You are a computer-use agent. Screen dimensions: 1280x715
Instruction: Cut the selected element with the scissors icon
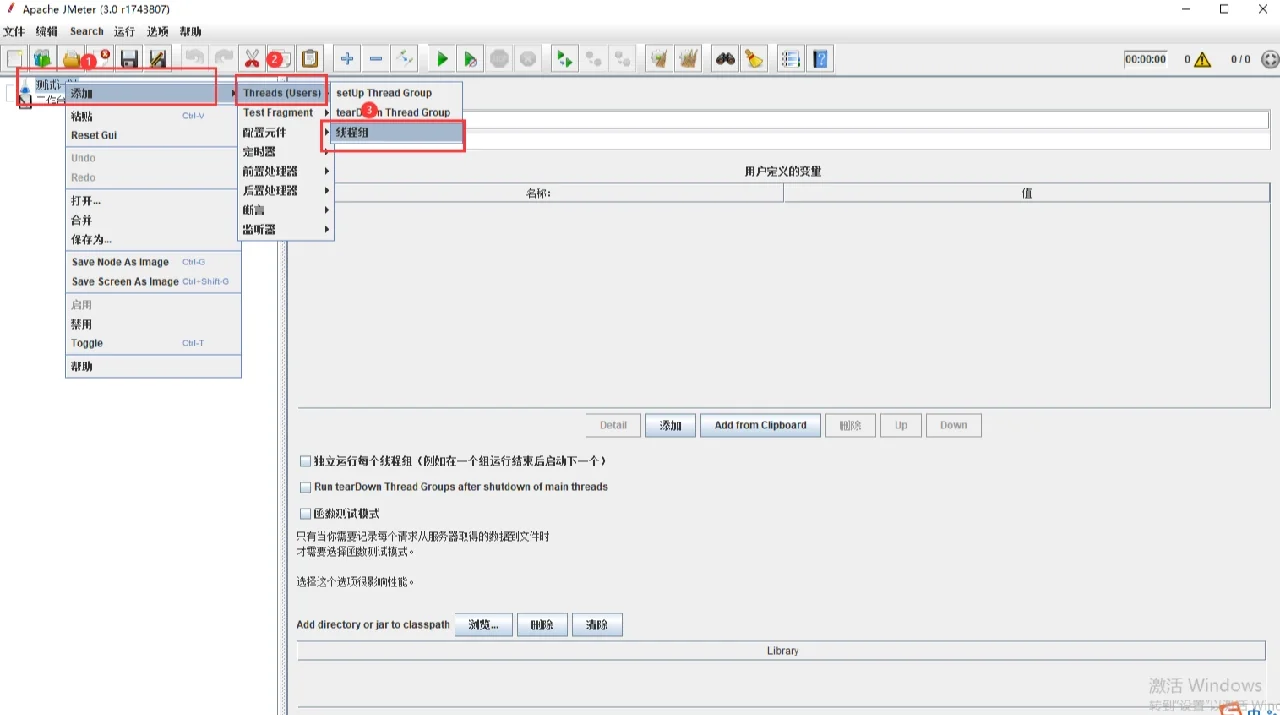tap(252, 58)
